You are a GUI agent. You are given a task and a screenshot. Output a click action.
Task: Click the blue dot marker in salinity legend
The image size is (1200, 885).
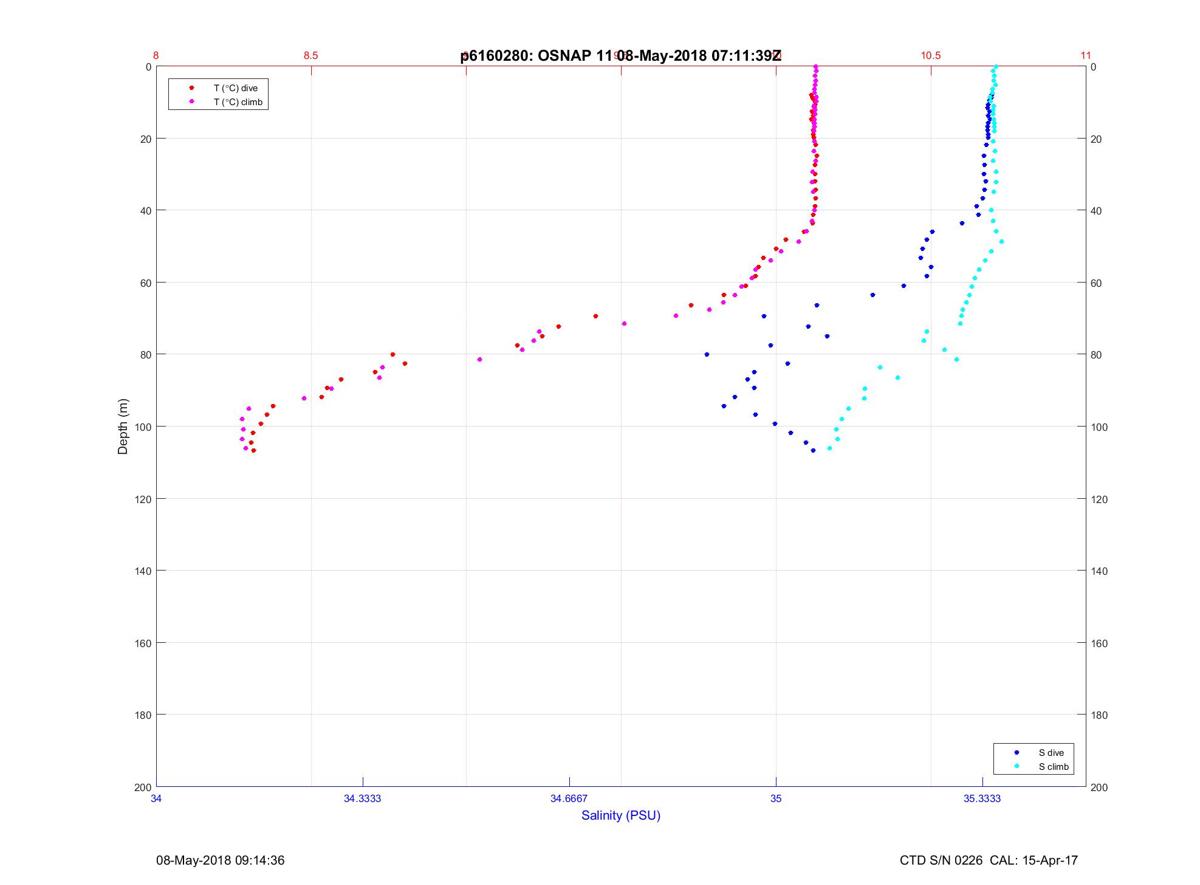click(x=1016, y=752)
